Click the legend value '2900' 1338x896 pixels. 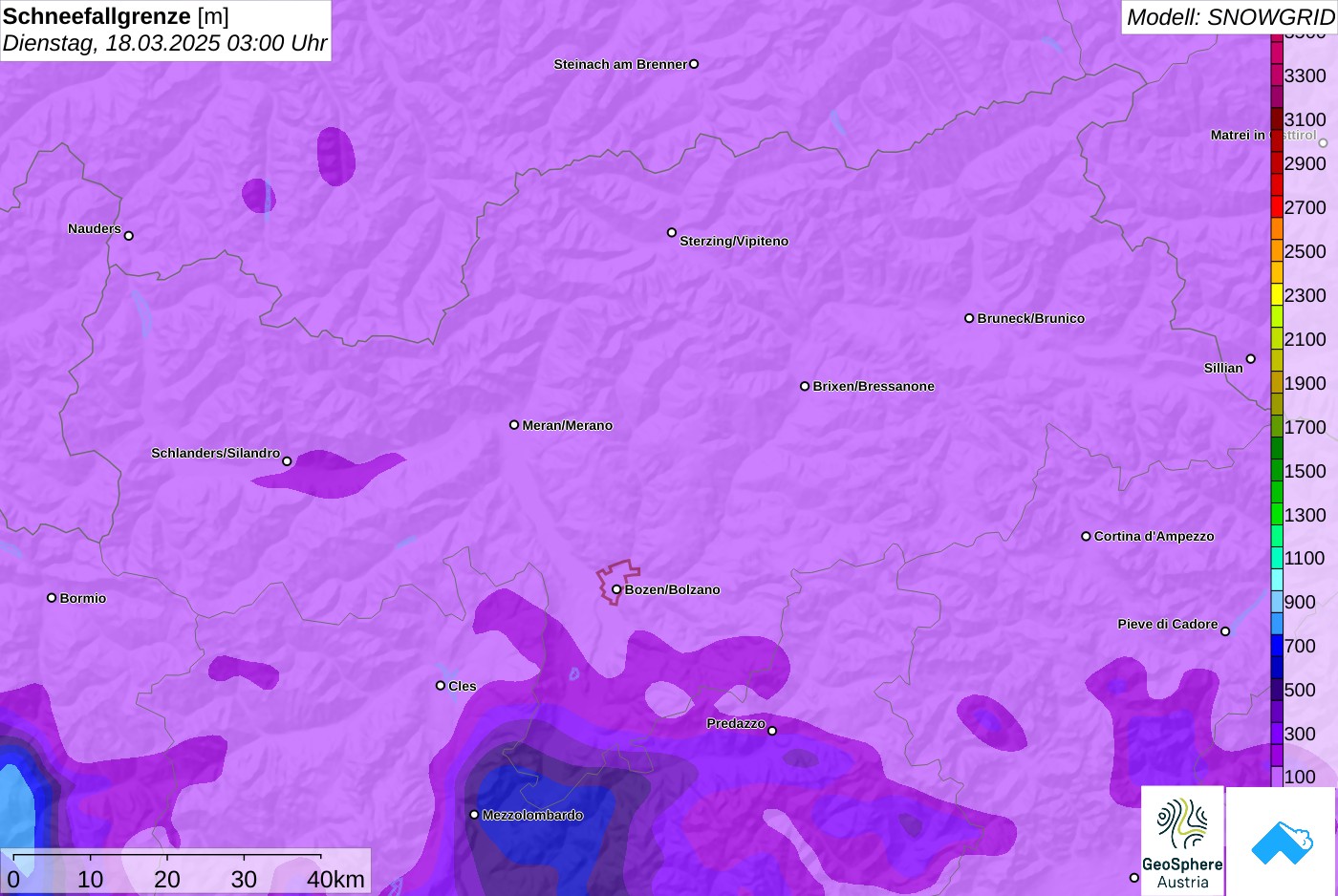[1306, 163]
